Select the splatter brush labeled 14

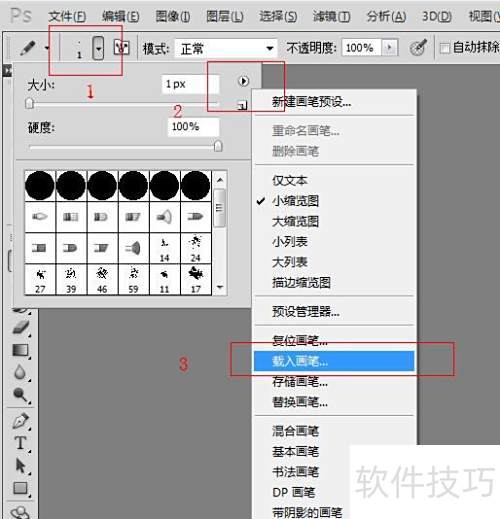coord(164,249)
